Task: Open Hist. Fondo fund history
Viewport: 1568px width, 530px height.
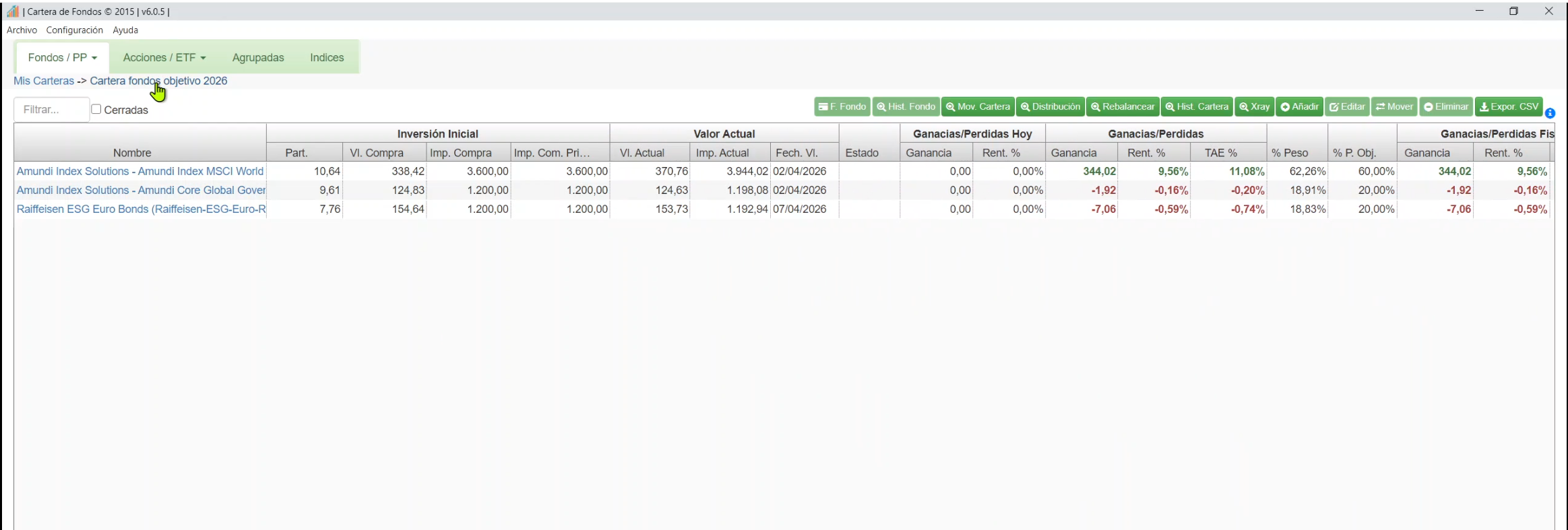Action: (x=906, y=107)
